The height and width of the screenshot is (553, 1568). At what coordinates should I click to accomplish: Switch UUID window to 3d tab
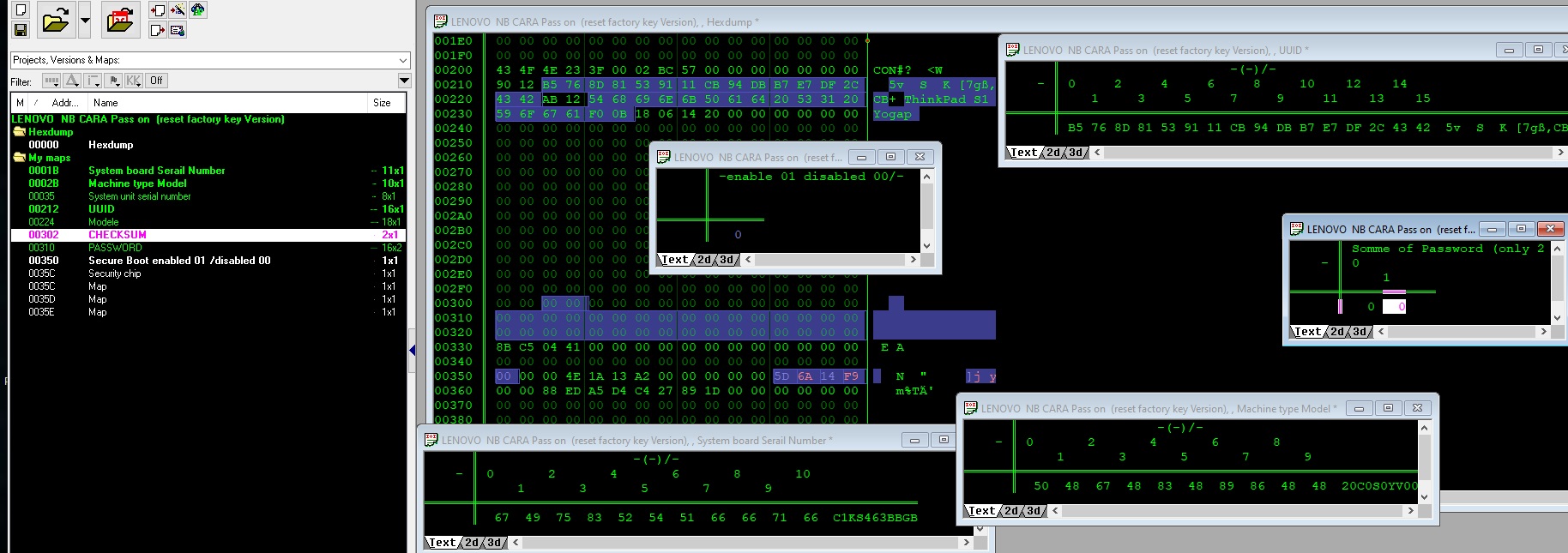pos(1076,153)
